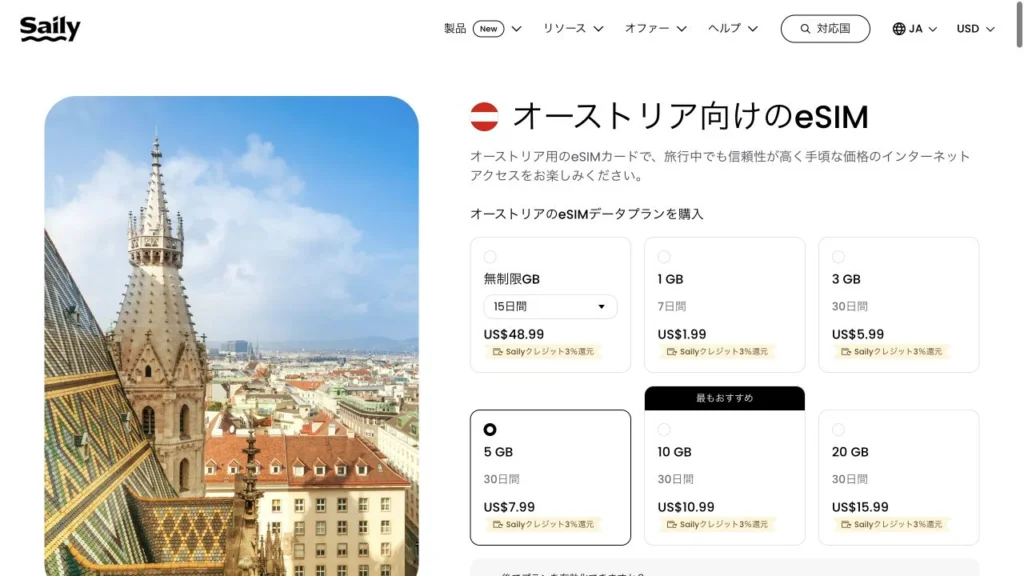
Task: Click credit icon on 5 GB card
Action: [x=498, y=524]
